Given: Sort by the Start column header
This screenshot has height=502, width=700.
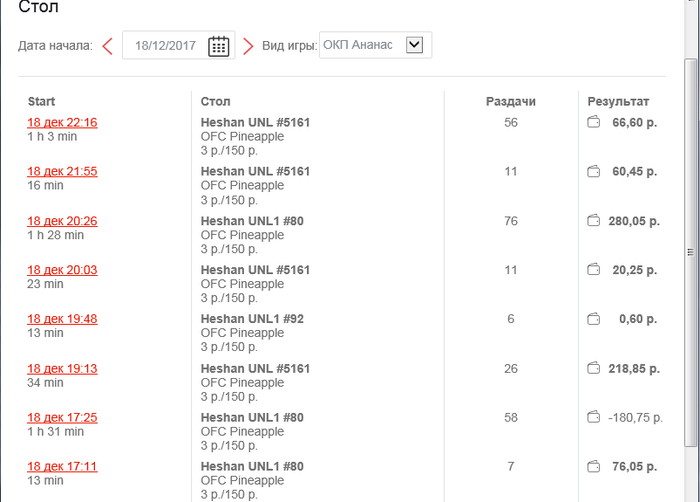Looking at the screenshot, I should tap(41, 102).
